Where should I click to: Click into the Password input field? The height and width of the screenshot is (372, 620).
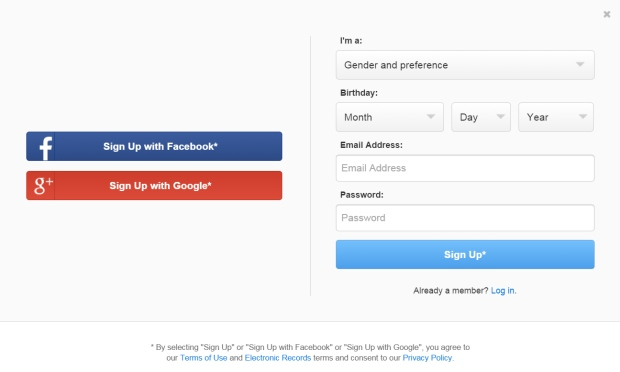coord(465,218)
